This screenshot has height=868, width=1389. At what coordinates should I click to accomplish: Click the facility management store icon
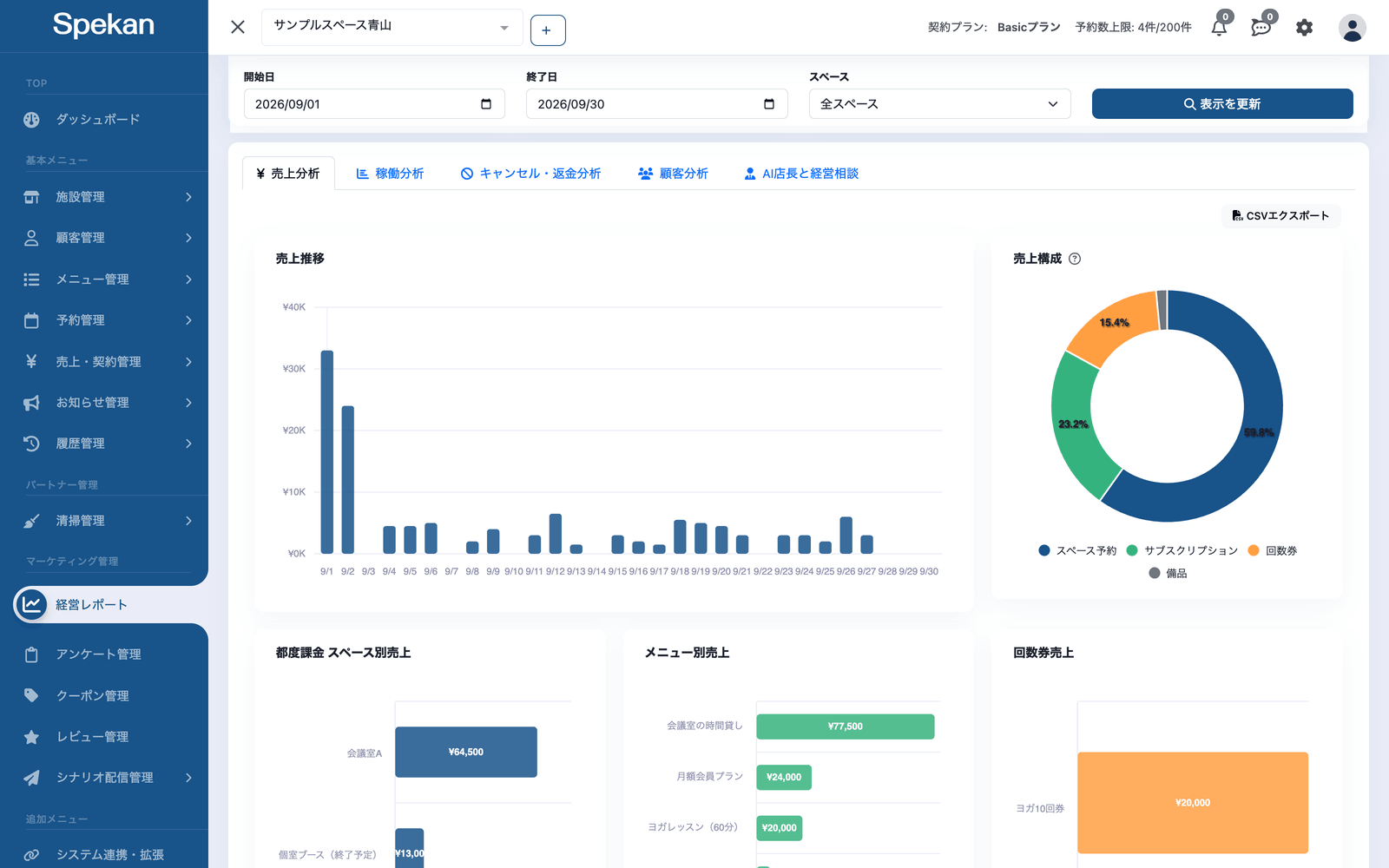[x=31, y=197]
